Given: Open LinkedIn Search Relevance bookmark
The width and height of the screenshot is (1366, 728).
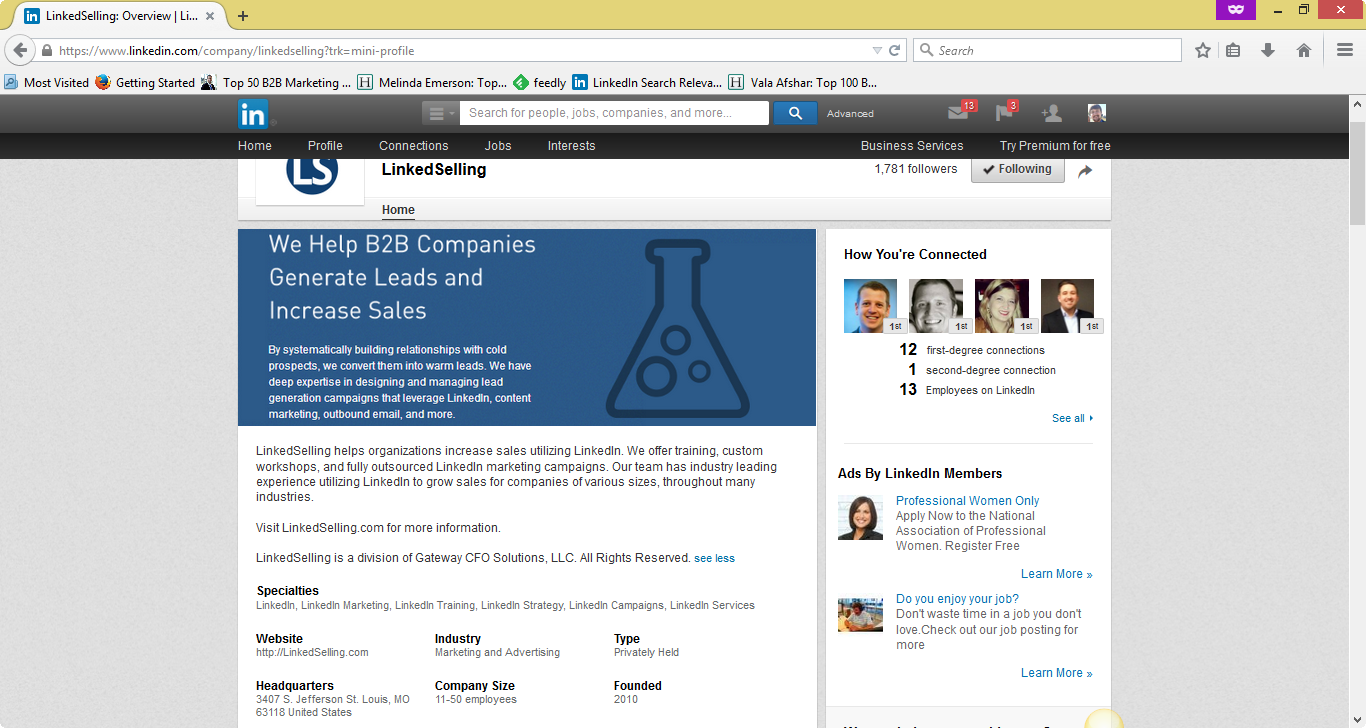Looking at the screenshot, I should click(647, 83).
